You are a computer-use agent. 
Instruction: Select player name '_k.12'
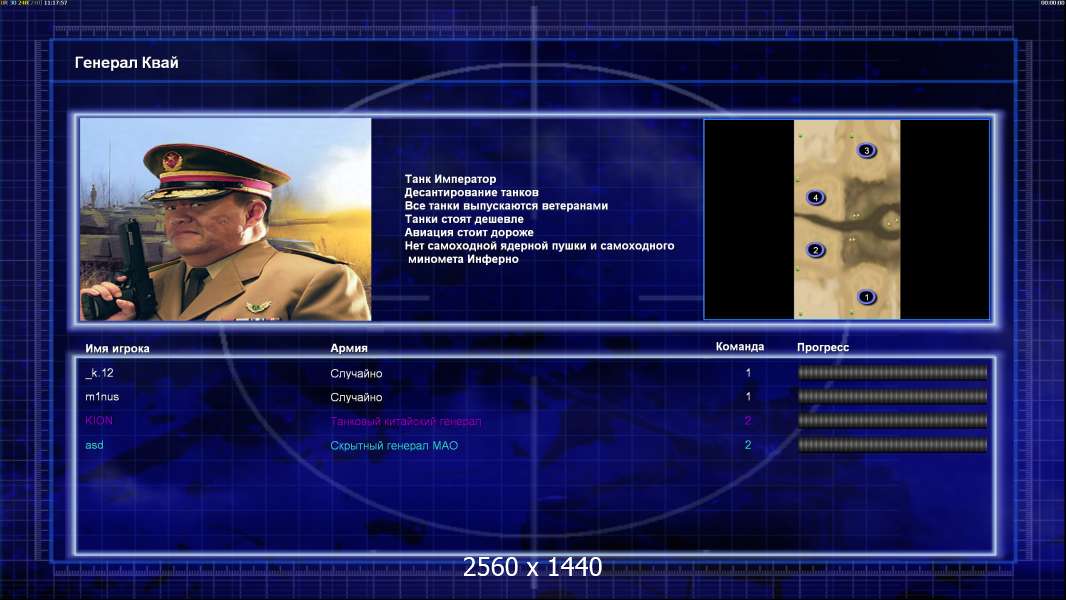tap(99, 373)
